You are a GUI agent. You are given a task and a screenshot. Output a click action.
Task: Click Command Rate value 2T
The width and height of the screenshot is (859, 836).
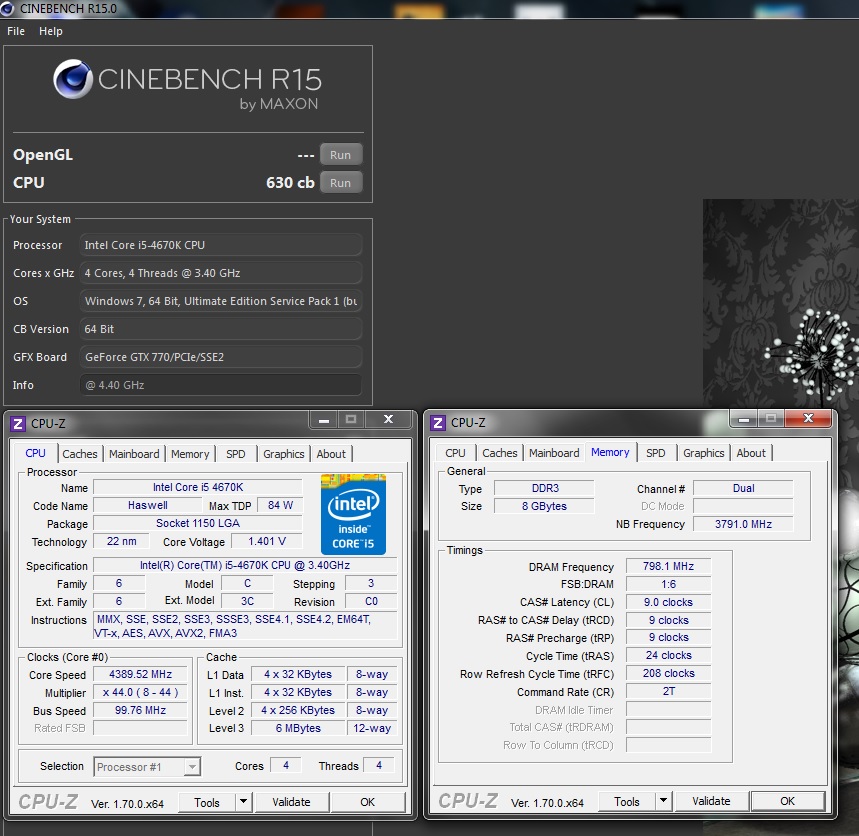click(668, 691)
